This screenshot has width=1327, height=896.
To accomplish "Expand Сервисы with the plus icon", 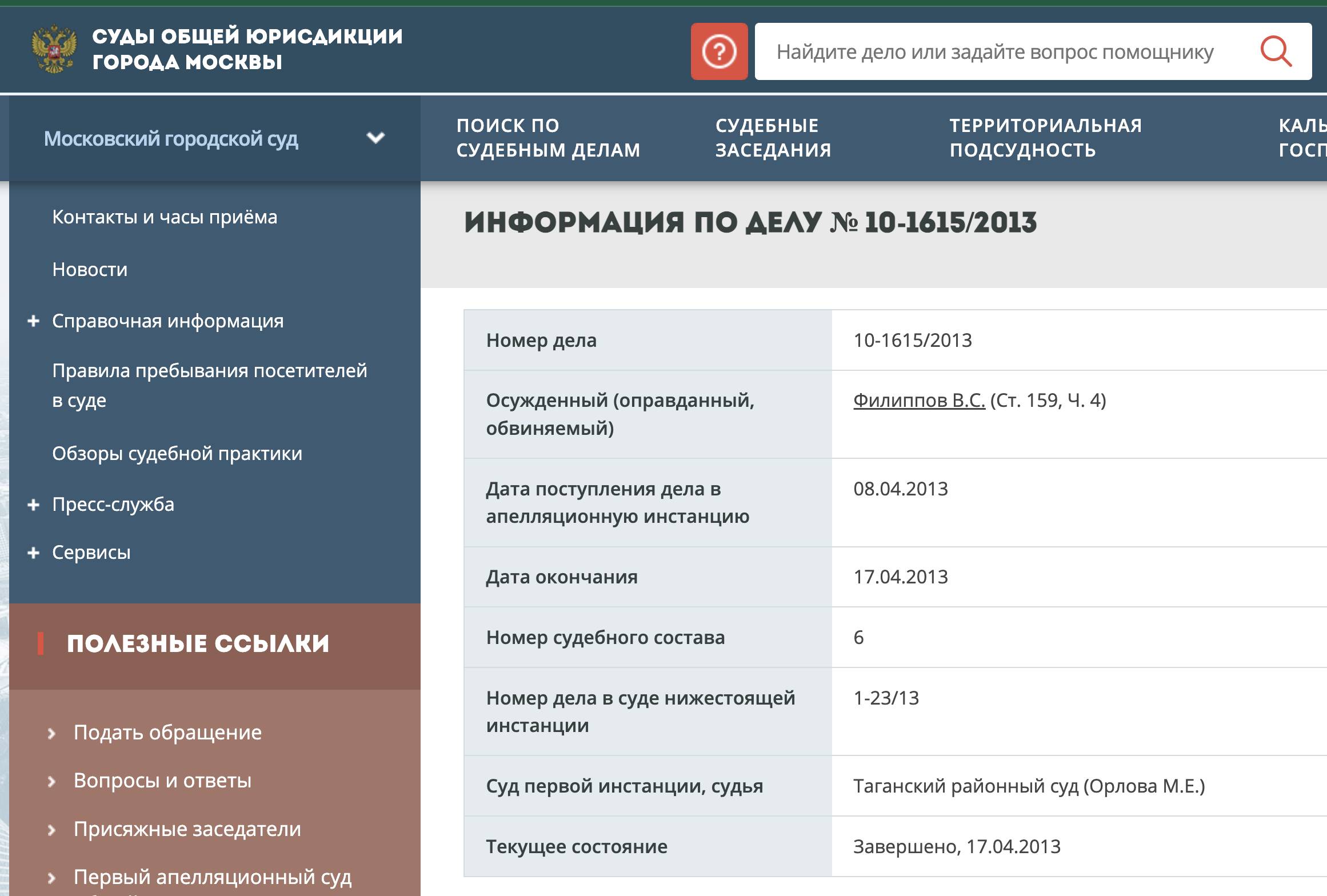I will pyautogui.click(x=34, y=553).
